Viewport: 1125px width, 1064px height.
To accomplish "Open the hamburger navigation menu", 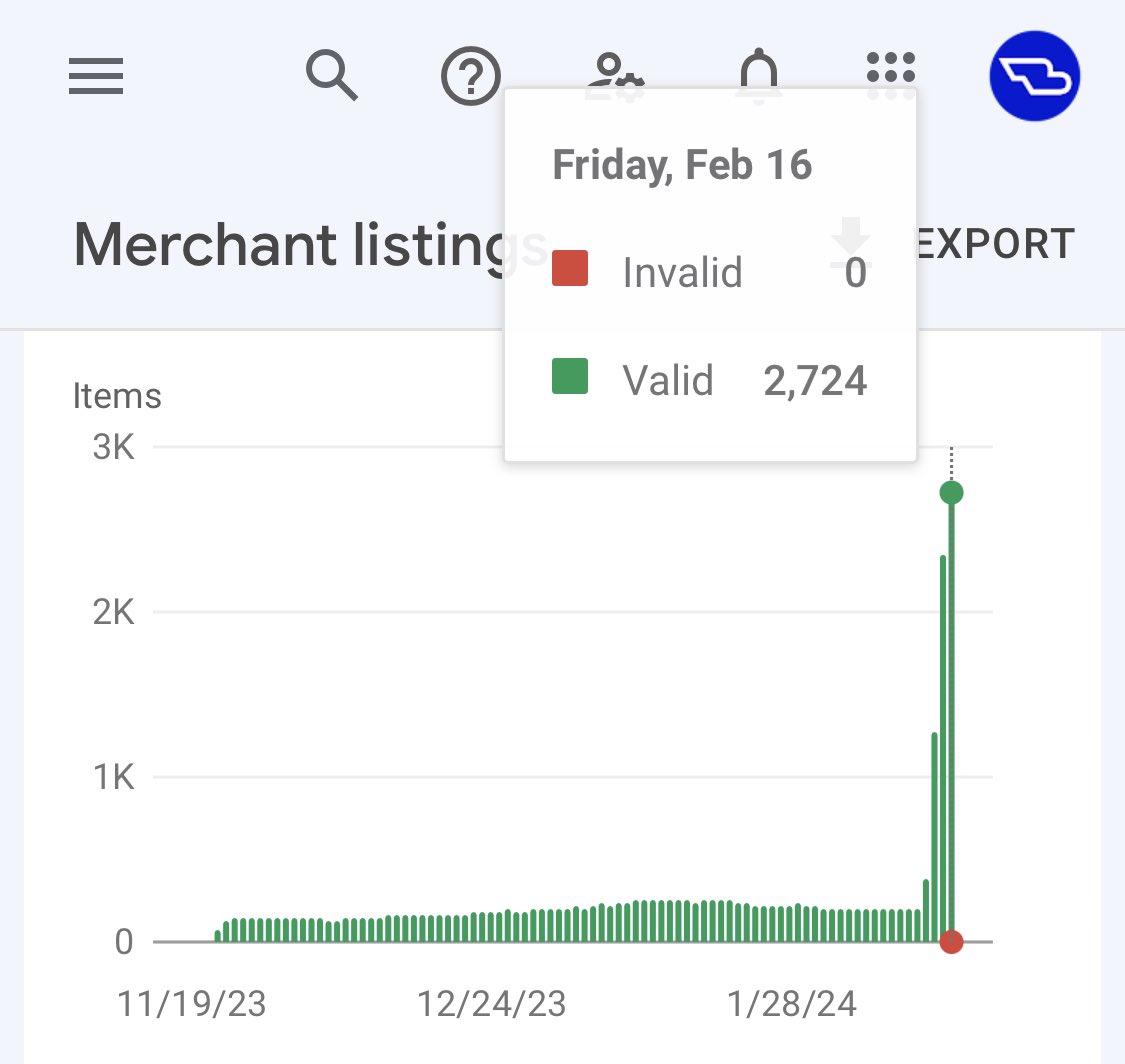I will pyautogui.click(x=96, y=76).
